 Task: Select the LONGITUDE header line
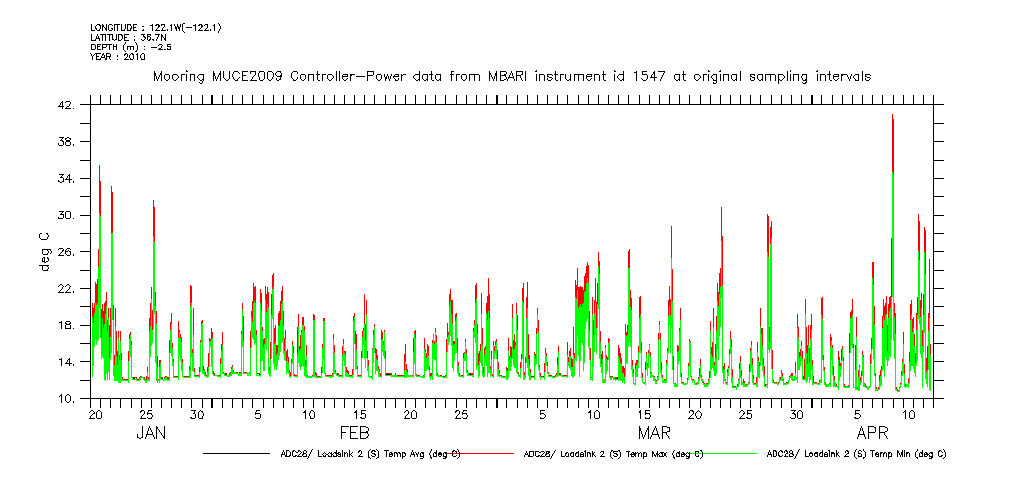click(x=155, y=27)
